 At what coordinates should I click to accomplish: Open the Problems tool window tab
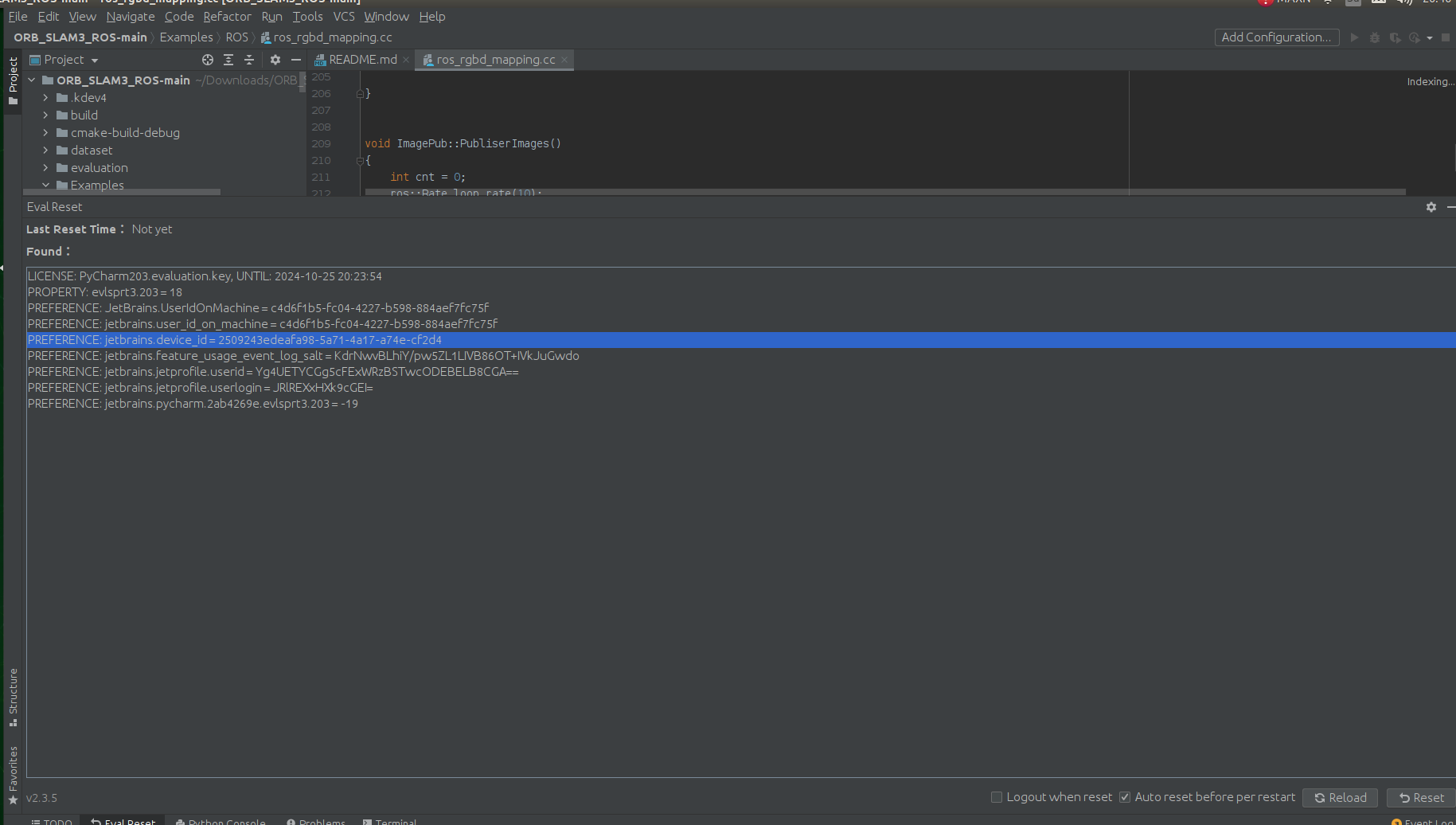point(316,821)
